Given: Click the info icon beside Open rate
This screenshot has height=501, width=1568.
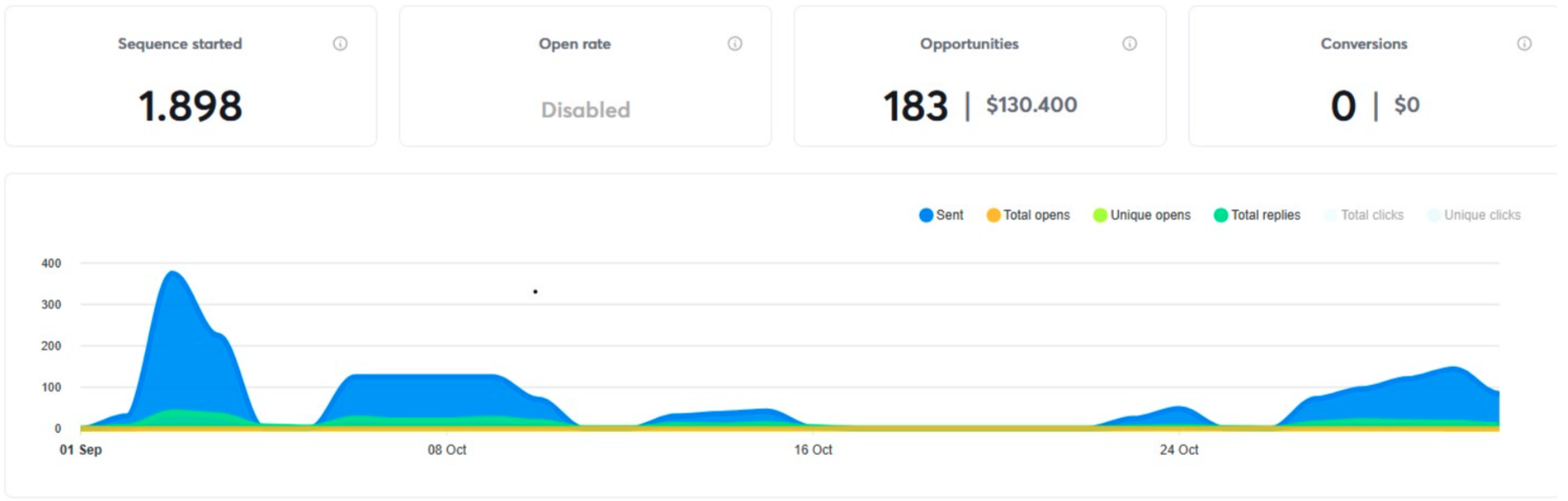Looking at the screenshot, I should 735,43.
